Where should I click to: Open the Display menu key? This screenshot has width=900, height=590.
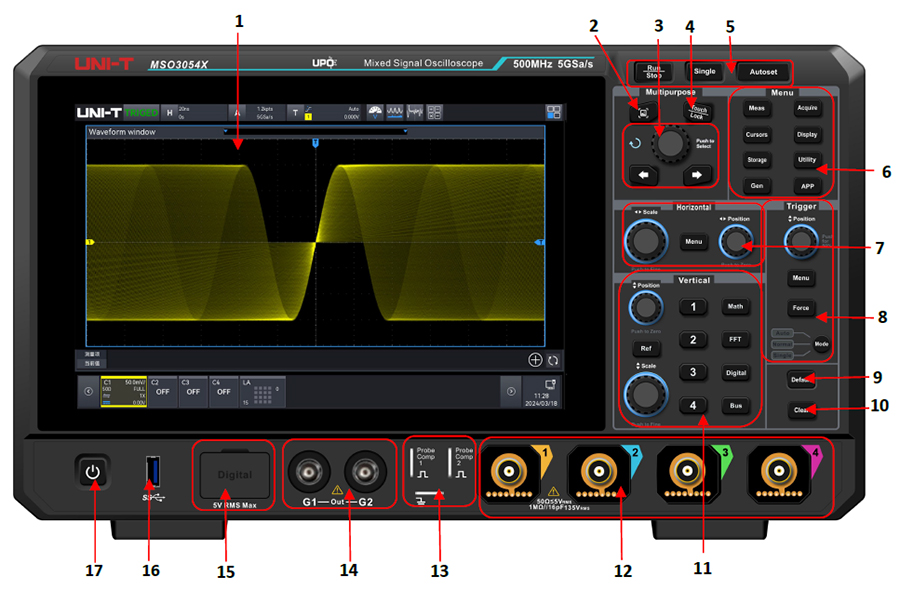pyautogui.click(x=807, y=134)
